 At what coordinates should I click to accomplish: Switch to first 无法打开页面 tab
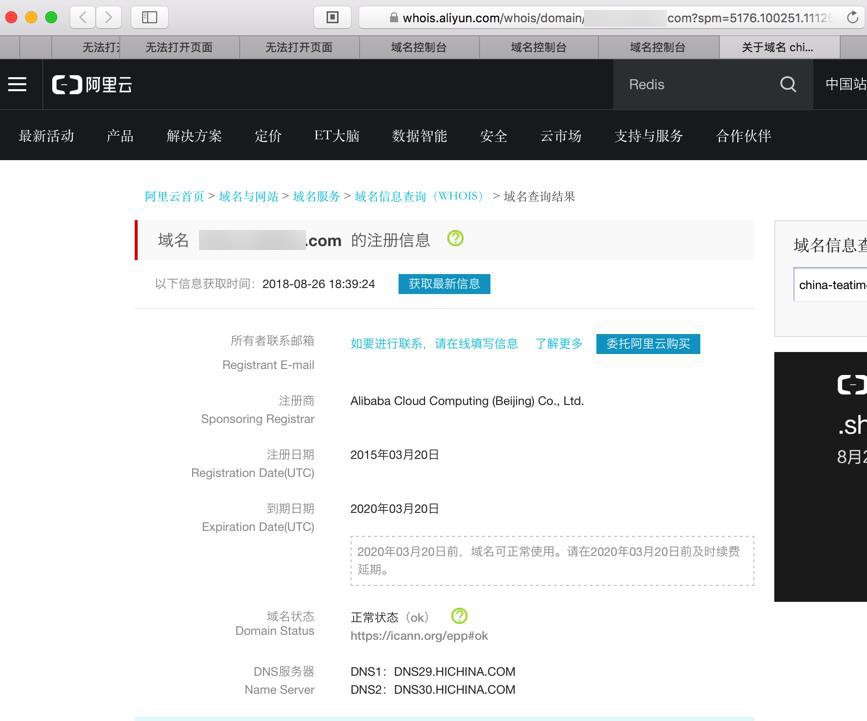click(x=179, y=48)
